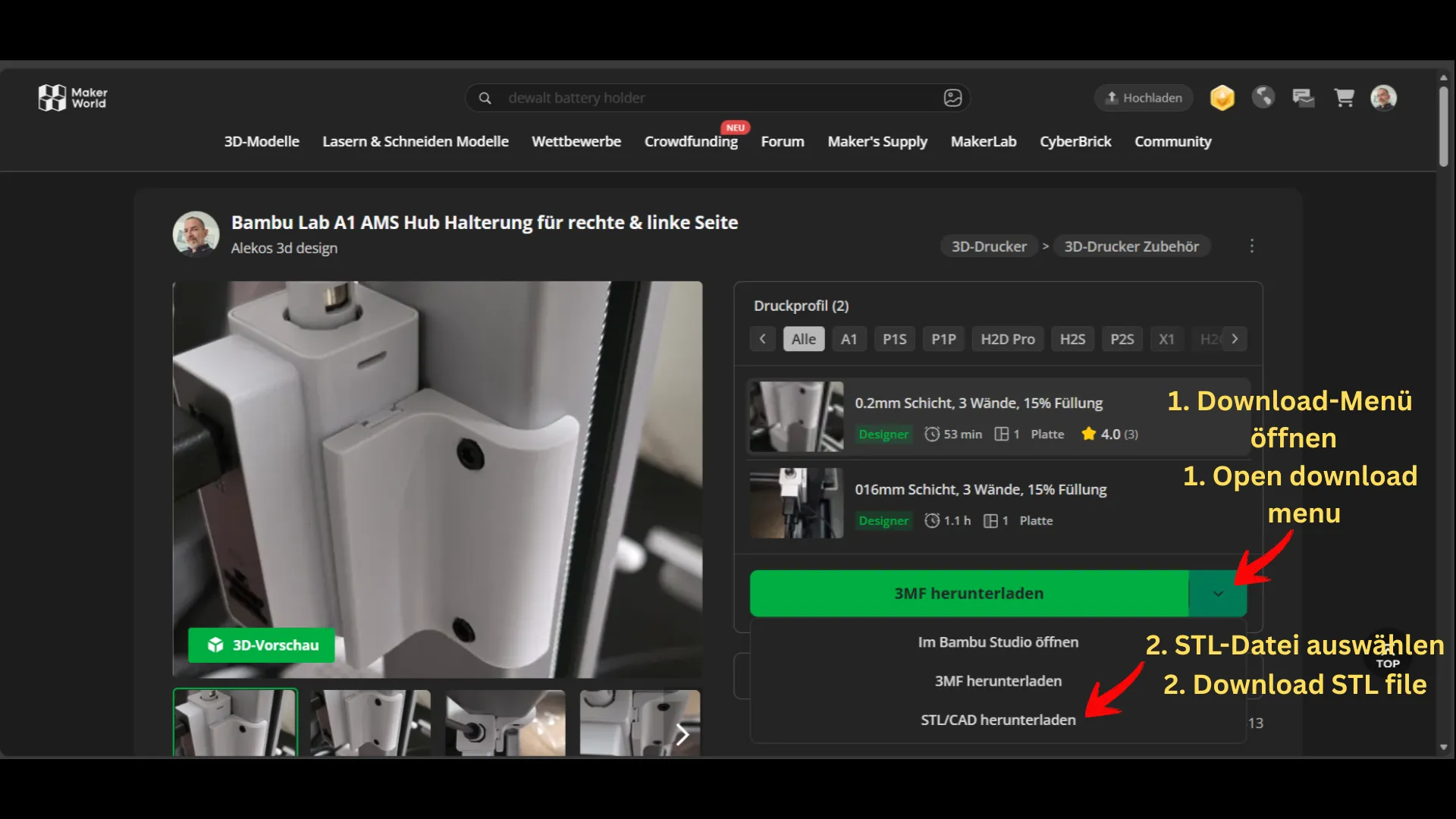This screenshot has width=1456, height=819.
Task: Click the designer avatar of Alekos 3d design
Action: (196, 234)
